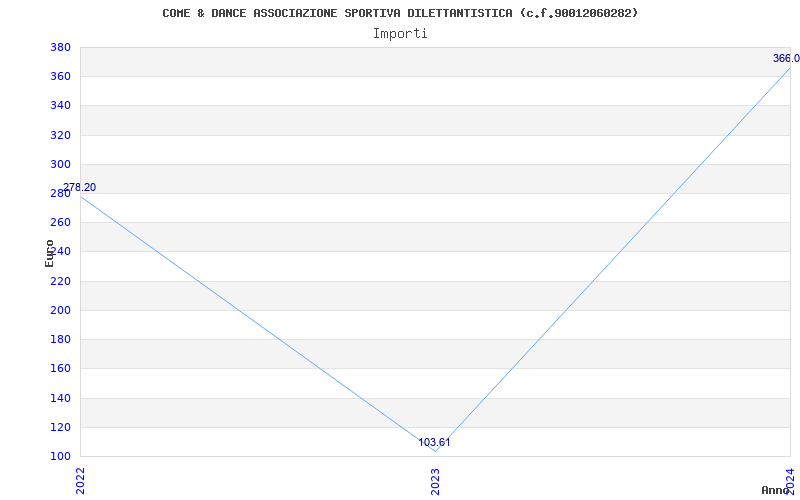Click the Anno x-axis title

[776, 490]
